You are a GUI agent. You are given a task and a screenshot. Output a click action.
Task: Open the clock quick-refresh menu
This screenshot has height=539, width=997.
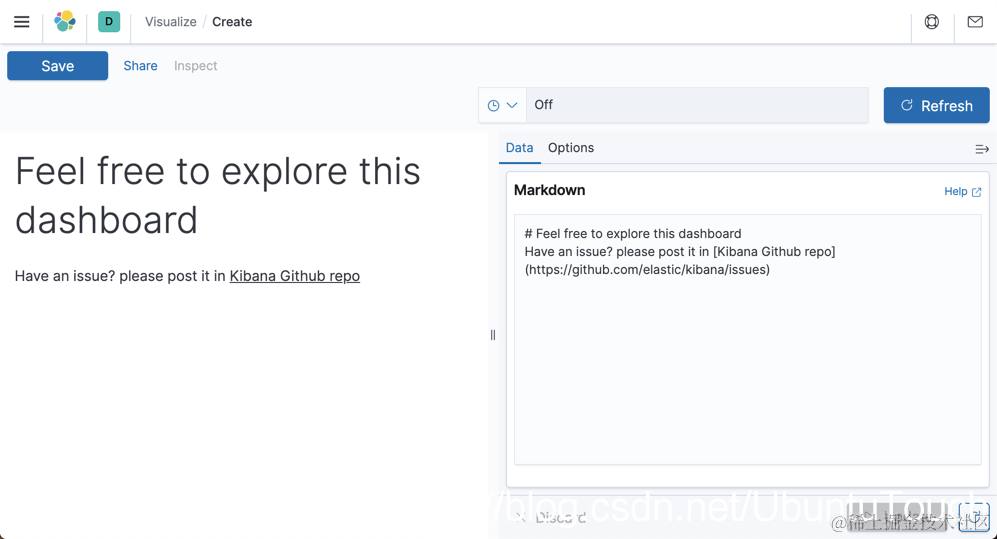pos(502,106)
